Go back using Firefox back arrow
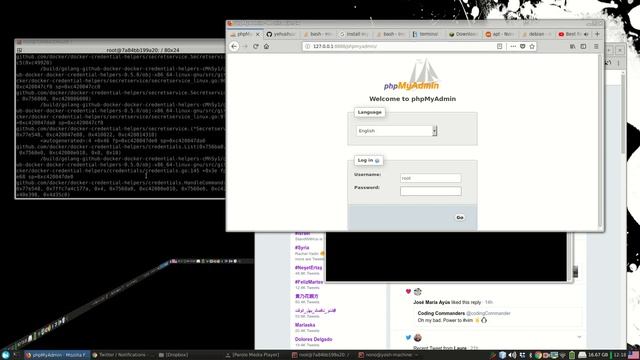This screenshot has width=640, height=360. (234, 46)
